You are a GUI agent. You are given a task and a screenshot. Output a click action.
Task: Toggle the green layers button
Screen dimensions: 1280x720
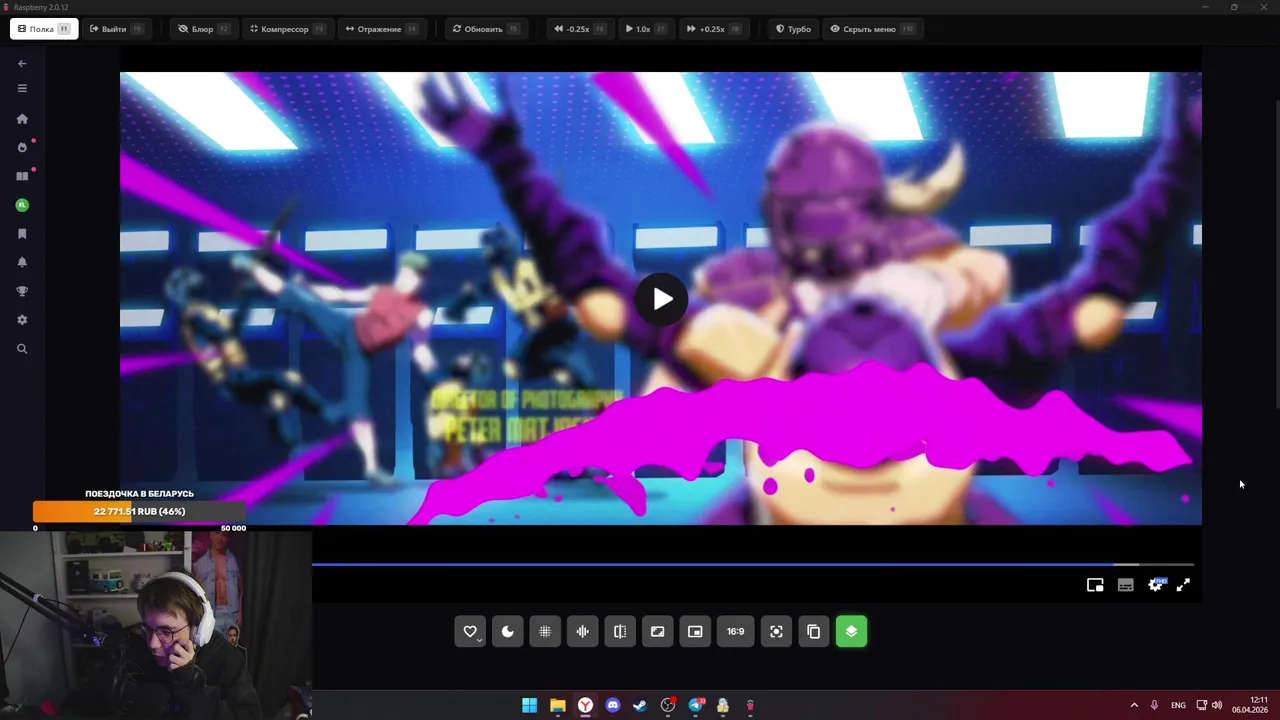tap(851, 631)
